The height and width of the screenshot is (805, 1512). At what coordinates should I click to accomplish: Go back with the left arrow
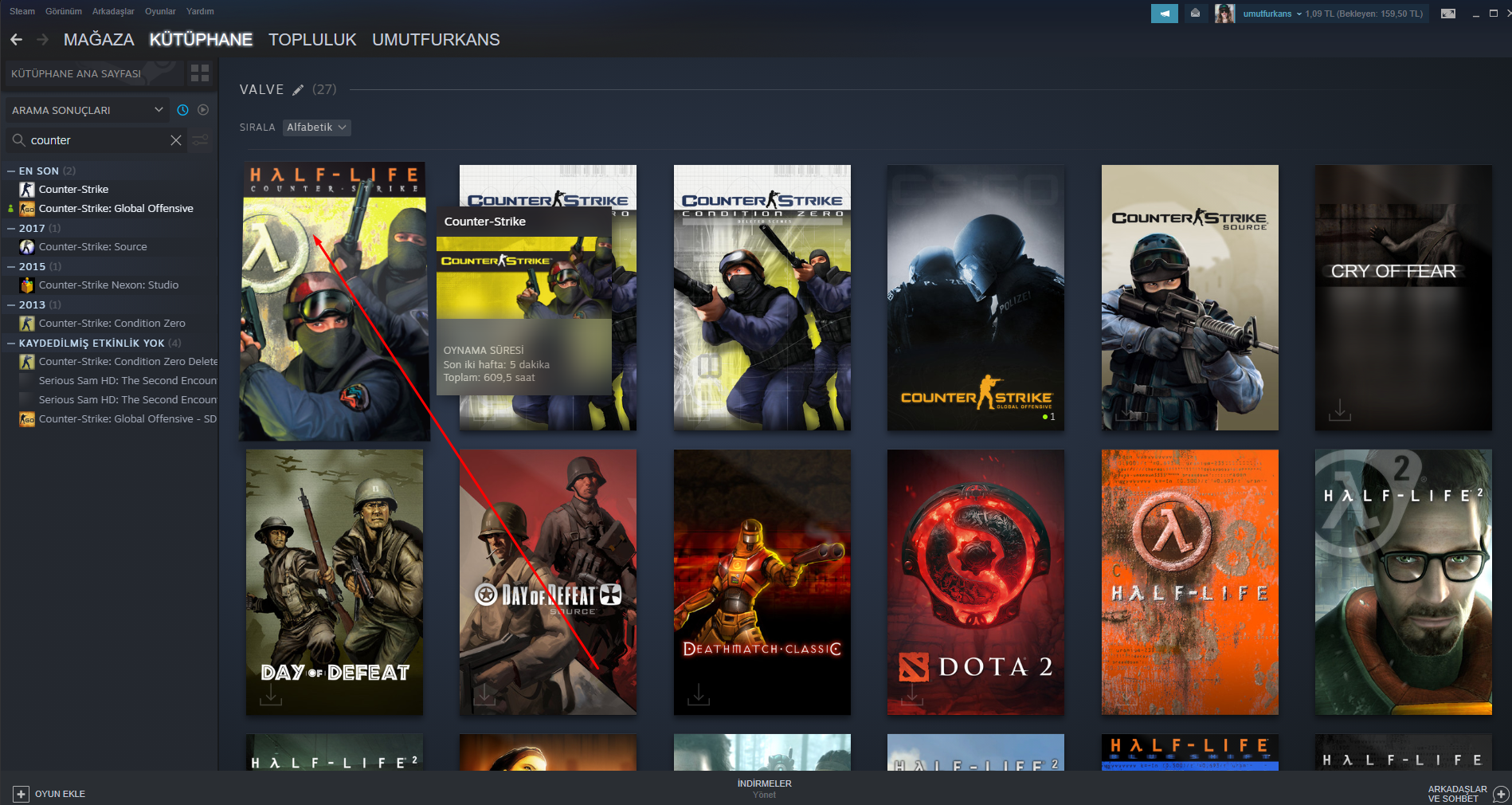click(16, 40)
